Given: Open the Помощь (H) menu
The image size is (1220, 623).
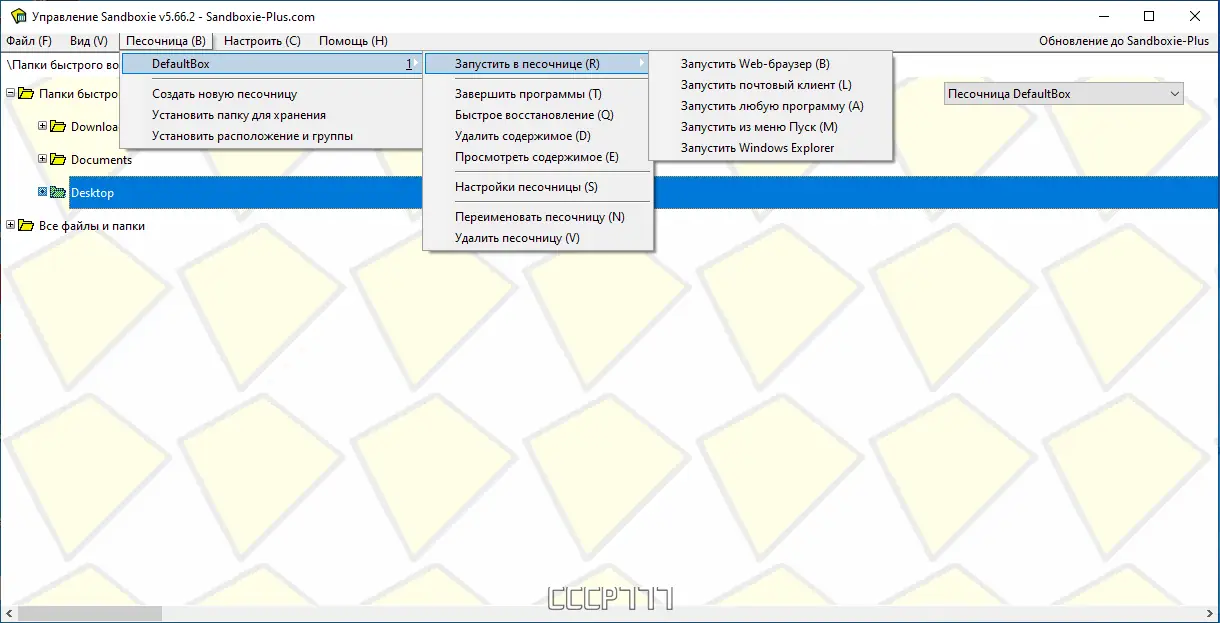Looking at the screenshot, I should coord(353,41).
